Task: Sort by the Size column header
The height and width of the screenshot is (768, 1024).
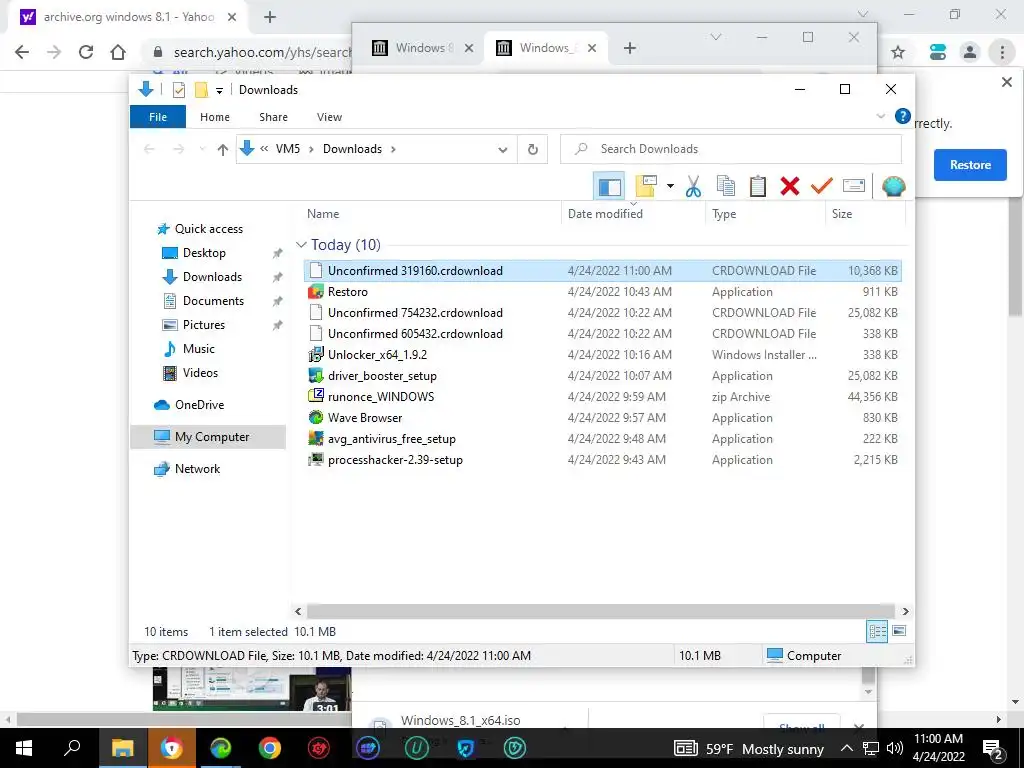Action: point(842,214)
